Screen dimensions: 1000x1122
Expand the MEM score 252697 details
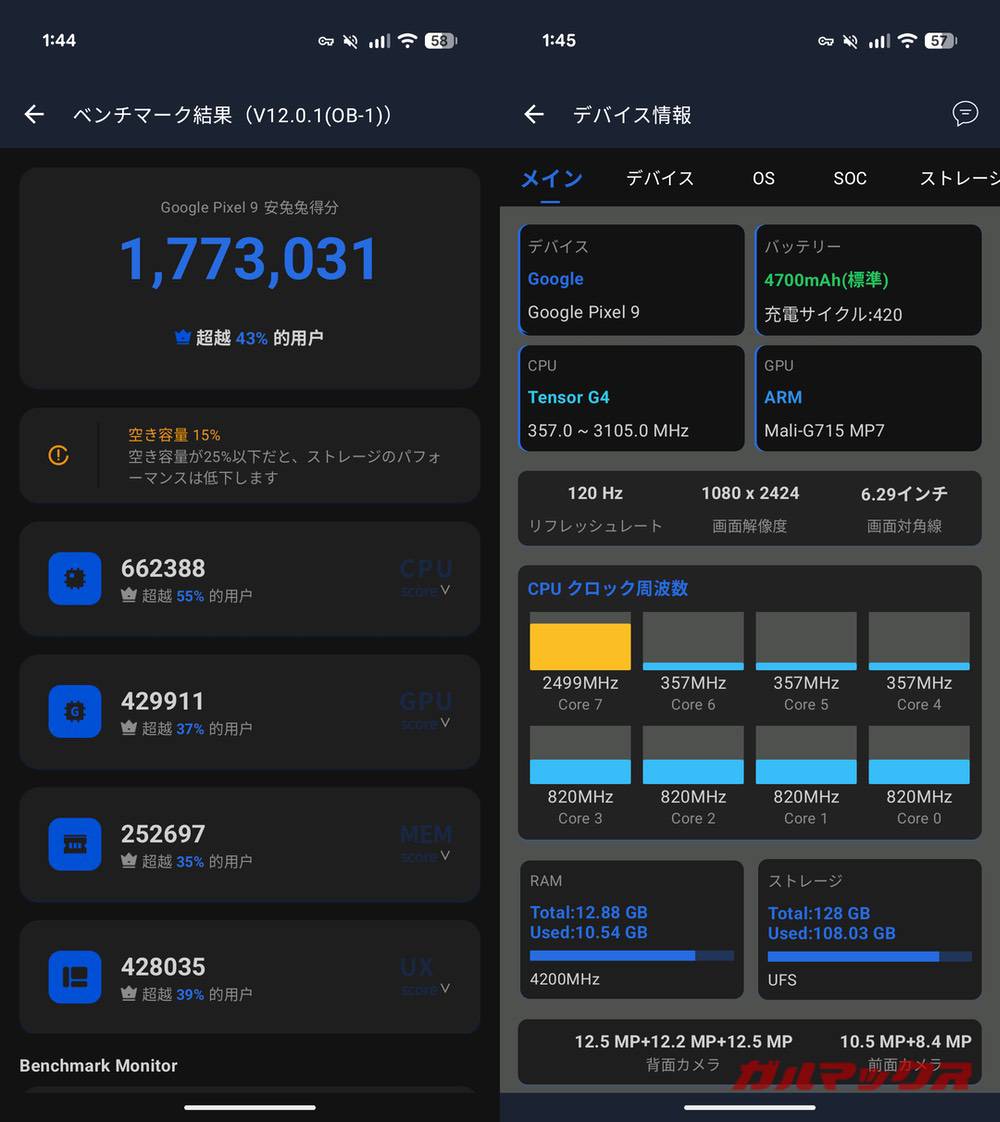[x=445, y=855]
